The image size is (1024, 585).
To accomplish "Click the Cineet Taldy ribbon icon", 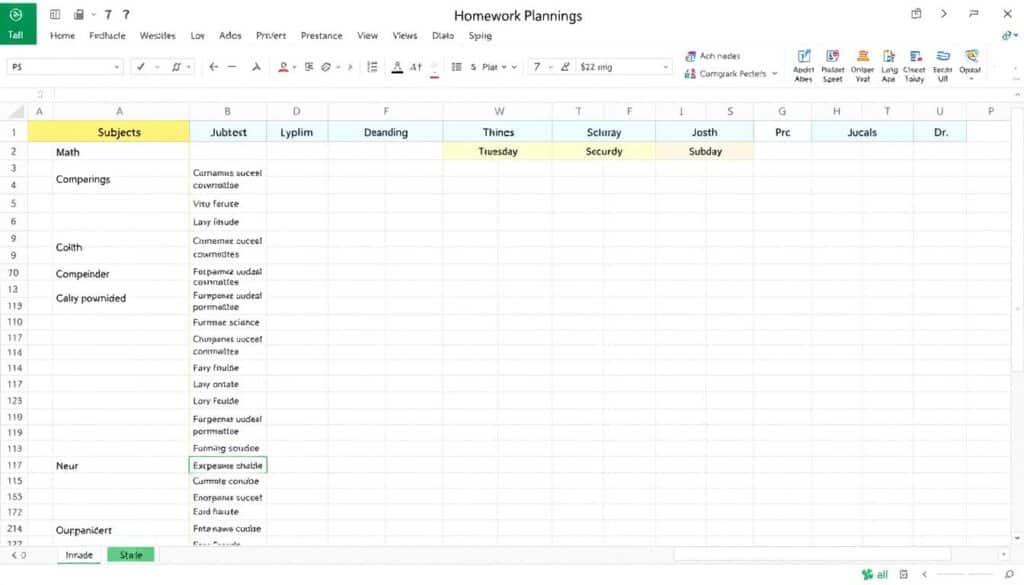I will click(x=914, y=66).
